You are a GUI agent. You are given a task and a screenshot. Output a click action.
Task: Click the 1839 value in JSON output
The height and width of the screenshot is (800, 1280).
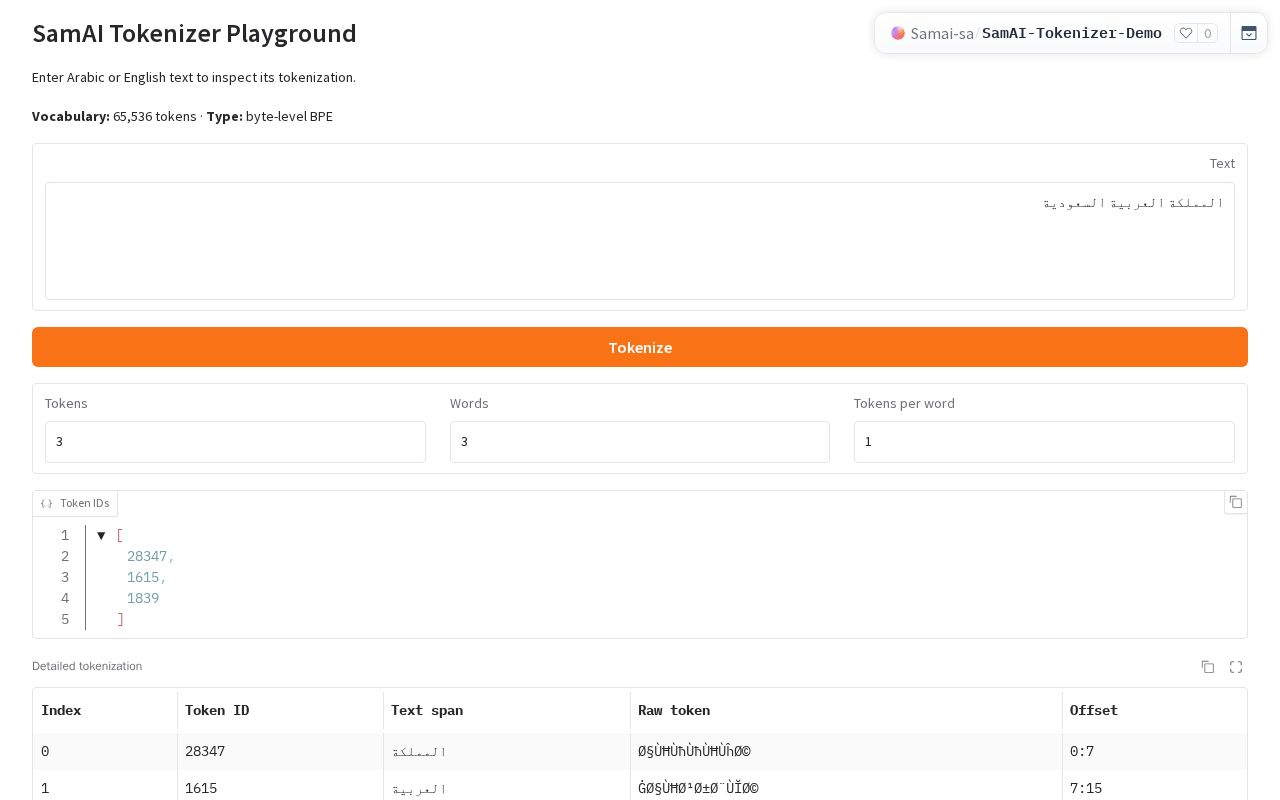[143, 599]
